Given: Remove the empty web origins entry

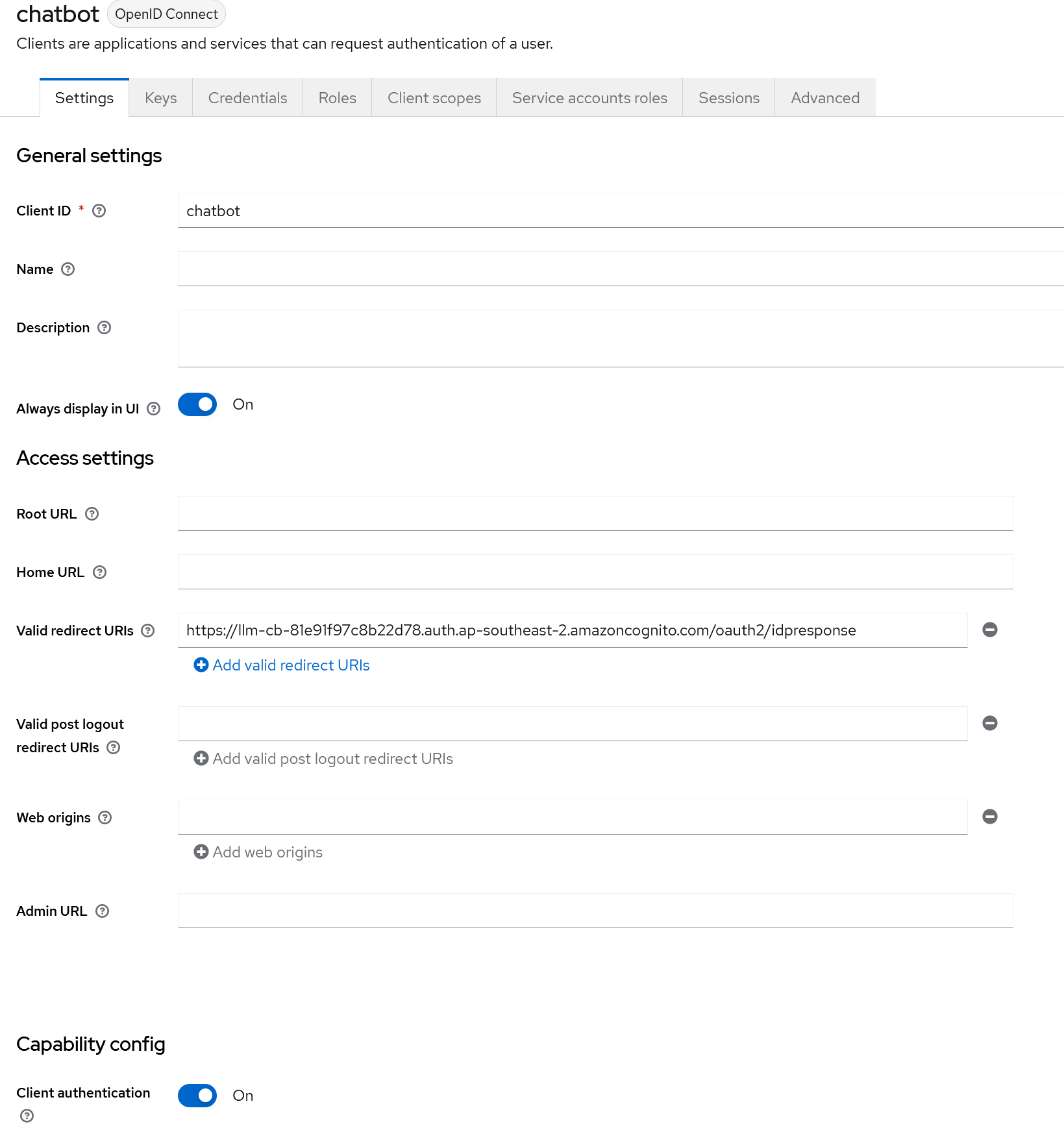Looking at the screenshot, I should pos(989,817).
